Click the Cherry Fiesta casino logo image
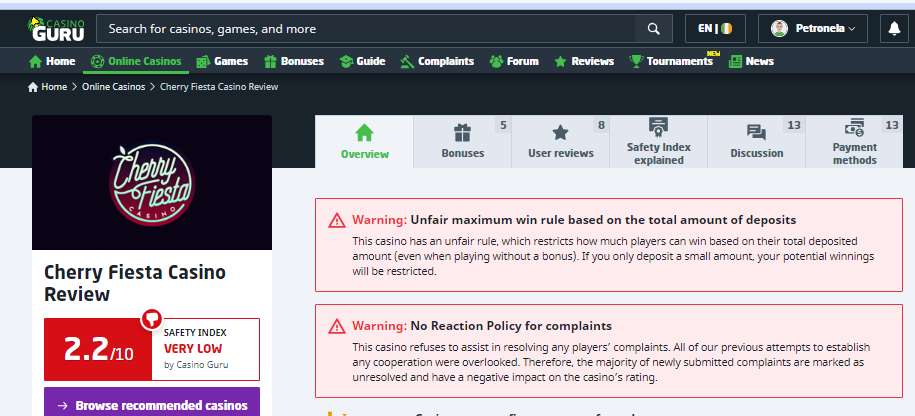The image size is (915, 416). [152, 182]
